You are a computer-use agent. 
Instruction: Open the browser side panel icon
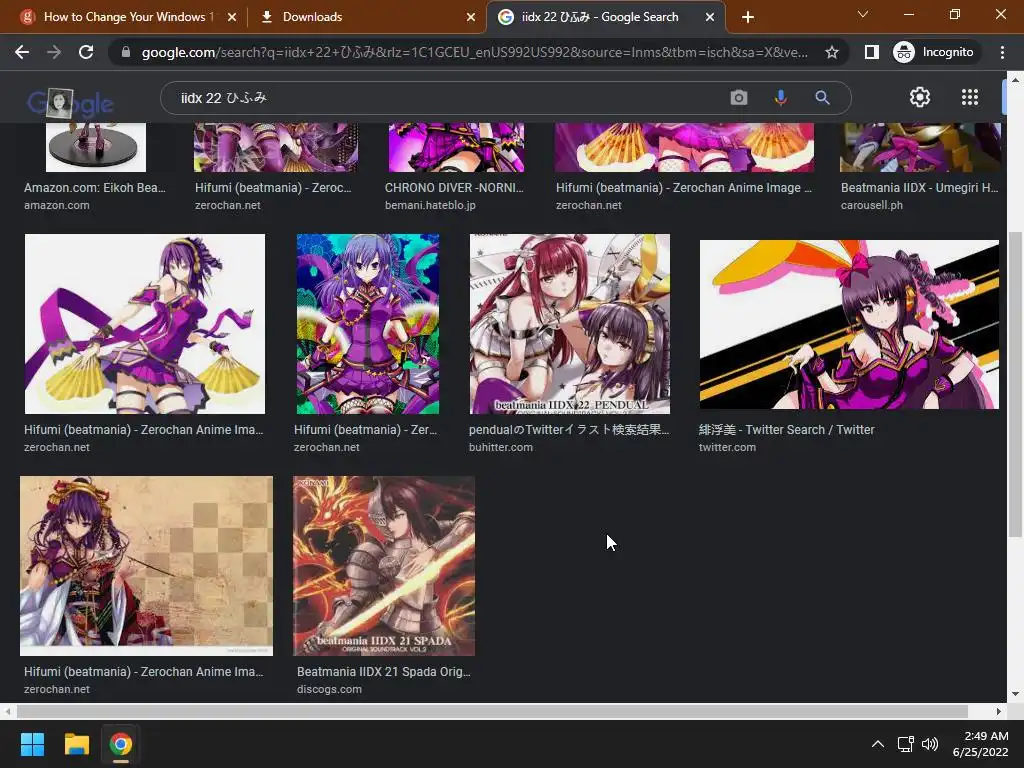click(x=871, y=52)
